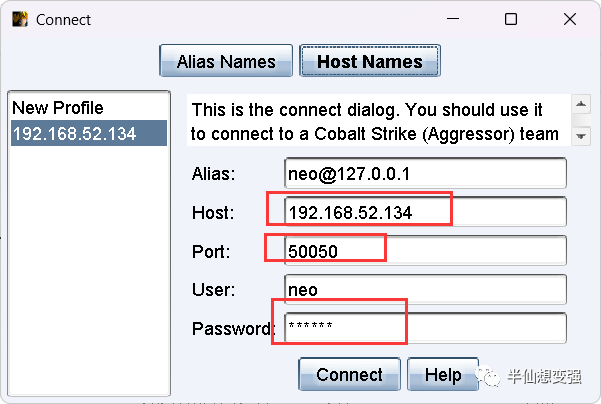
Task: Open Help for the connect dialog
Action: (443, 374)
